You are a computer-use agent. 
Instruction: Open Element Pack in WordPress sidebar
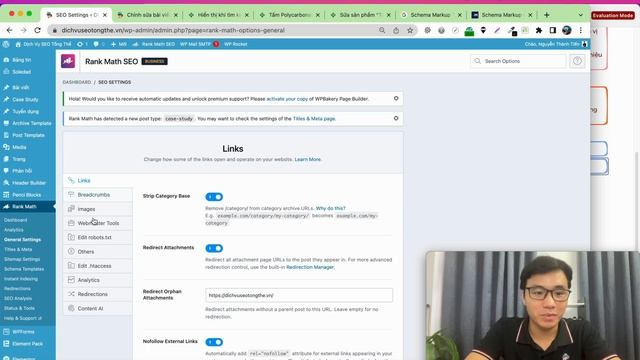click(28, 344)
